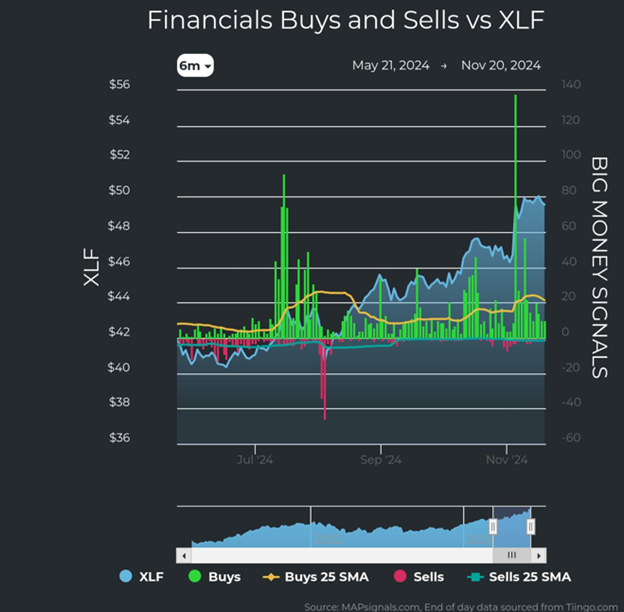The width and height of the screenshot is (624, 612).
Task: Open the 6m time range dropdown
Action: tap(195, 66)
